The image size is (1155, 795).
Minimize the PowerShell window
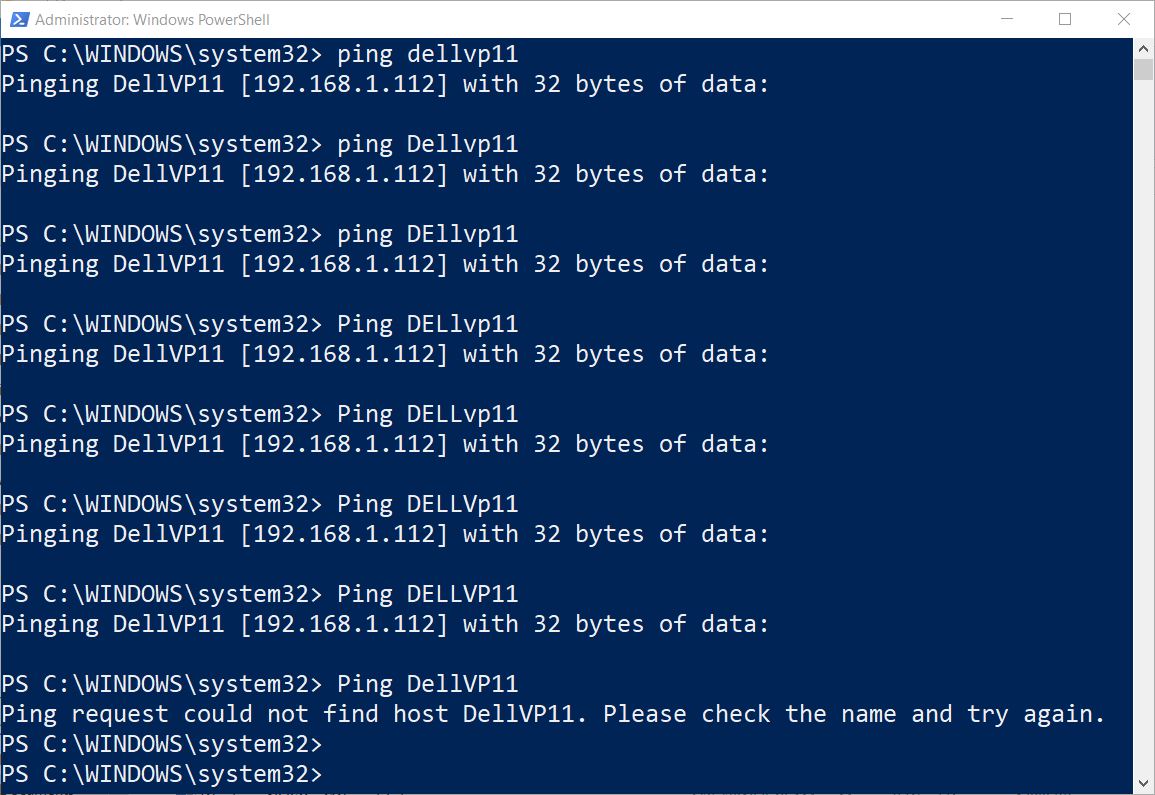coord(1008,19)
